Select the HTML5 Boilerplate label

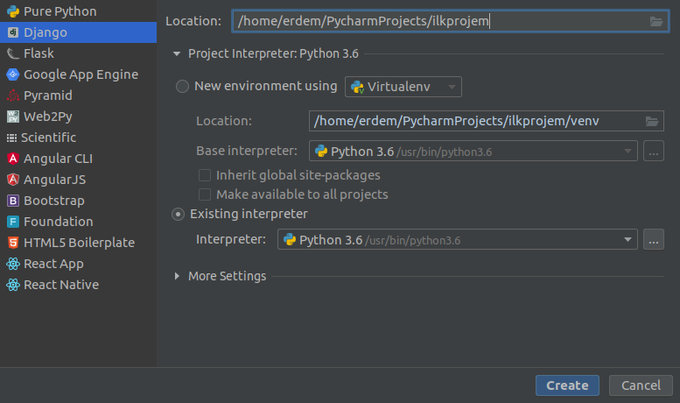[x=79, y=243]
